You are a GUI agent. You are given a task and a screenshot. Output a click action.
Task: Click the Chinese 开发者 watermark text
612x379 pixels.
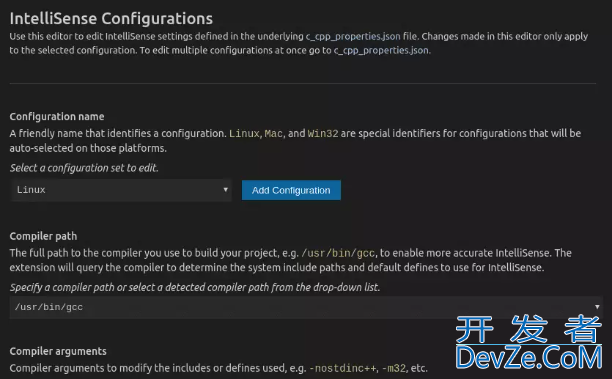click(x=529, y=329)
